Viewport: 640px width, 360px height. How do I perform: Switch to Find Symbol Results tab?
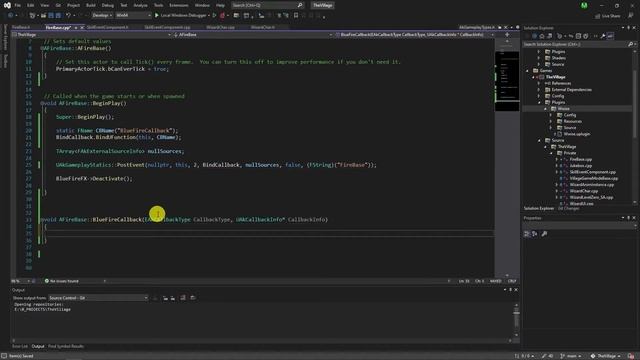[x=66, y=347]
